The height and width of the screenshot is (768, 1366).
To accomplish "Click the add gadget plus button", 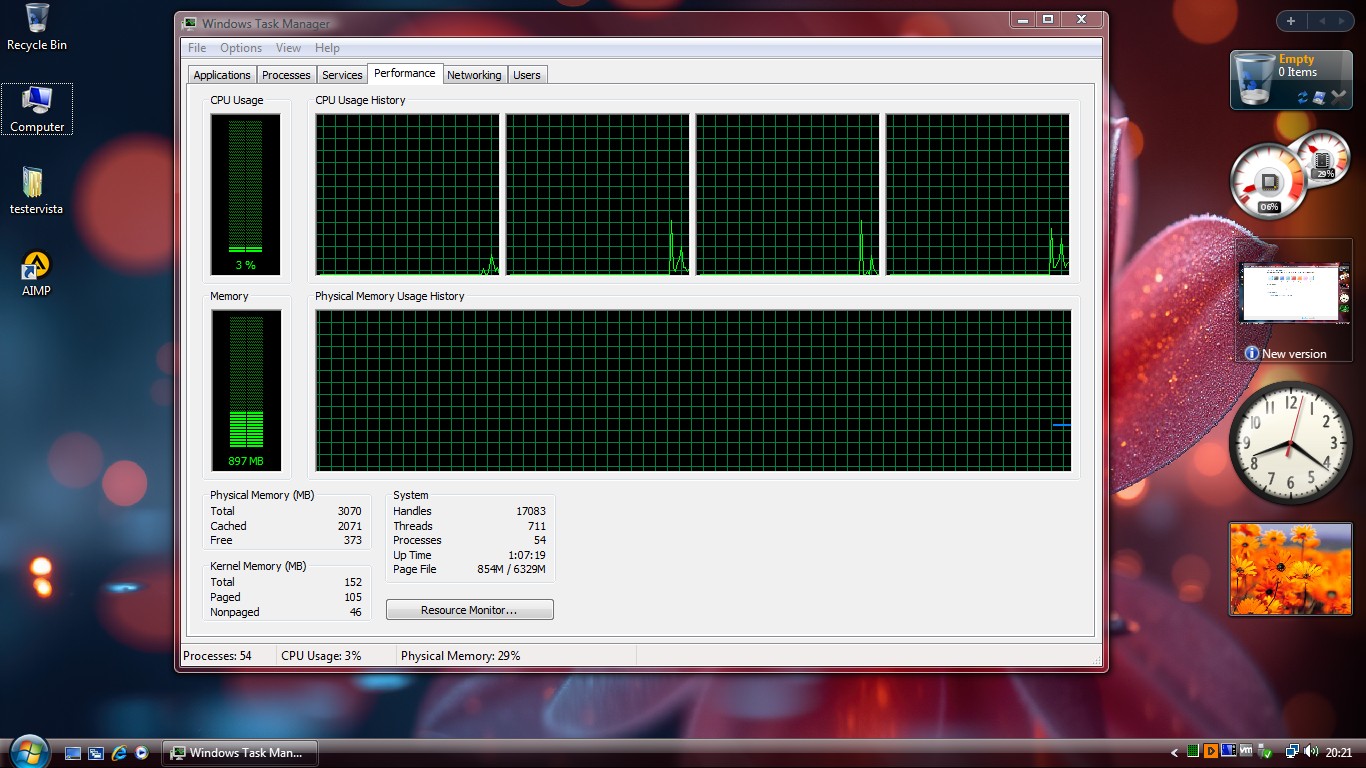I will [x=1291, y=21].
